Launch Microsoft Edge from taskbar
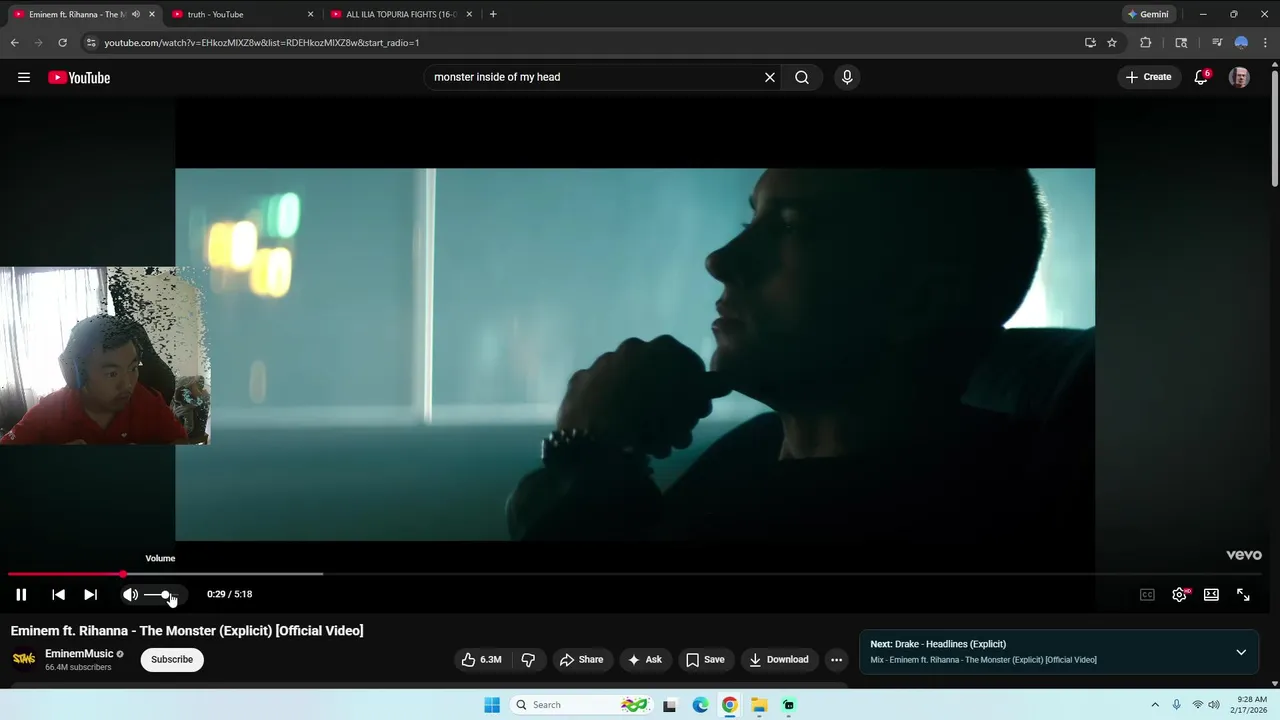The width and height of the screenshot is (1280, 720). pos(700,705)
